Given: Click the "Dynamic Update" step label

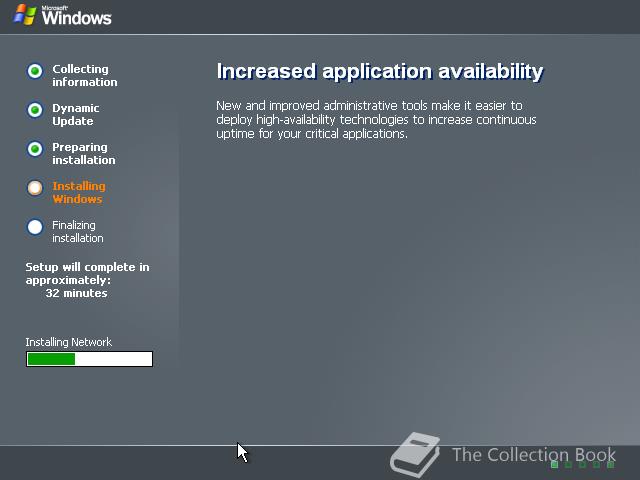Looking at the screenshot, I should (x=76, y=115).
